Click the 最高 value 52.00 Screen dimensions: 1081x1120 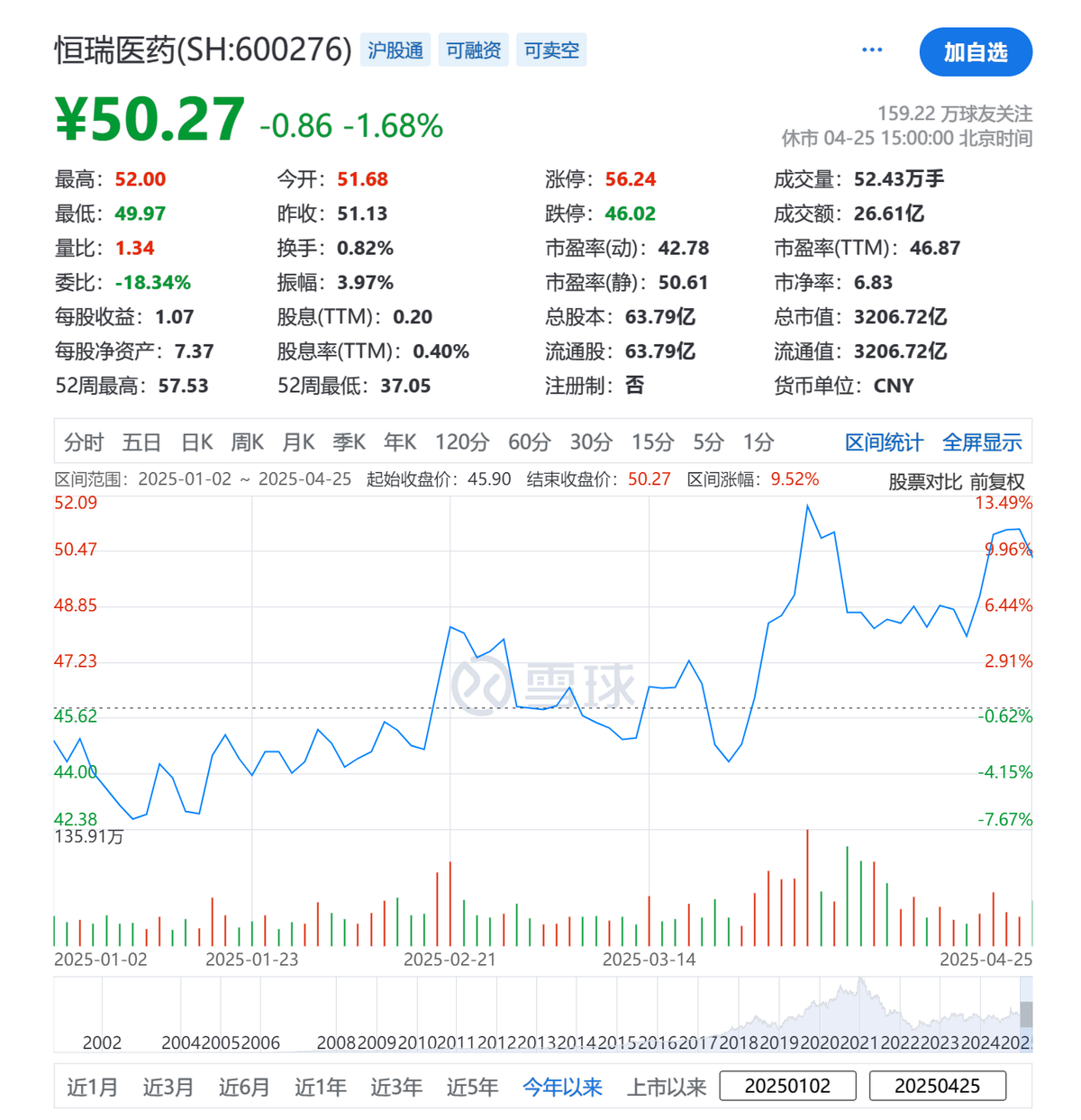pos(141,179)
